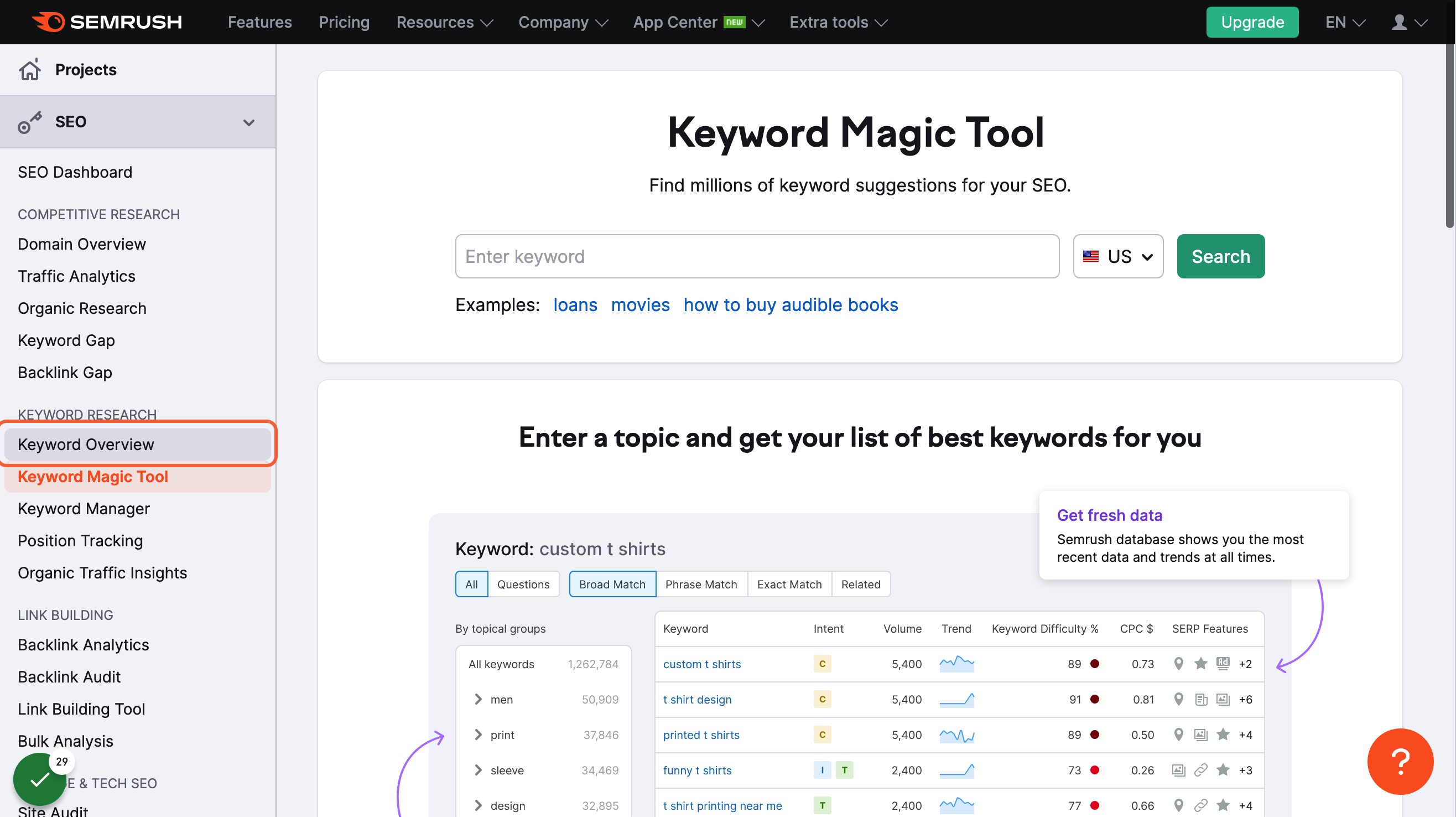Click 'how to buy audible books' example
Screen dimensions: 1456x817
coord(790,305)
